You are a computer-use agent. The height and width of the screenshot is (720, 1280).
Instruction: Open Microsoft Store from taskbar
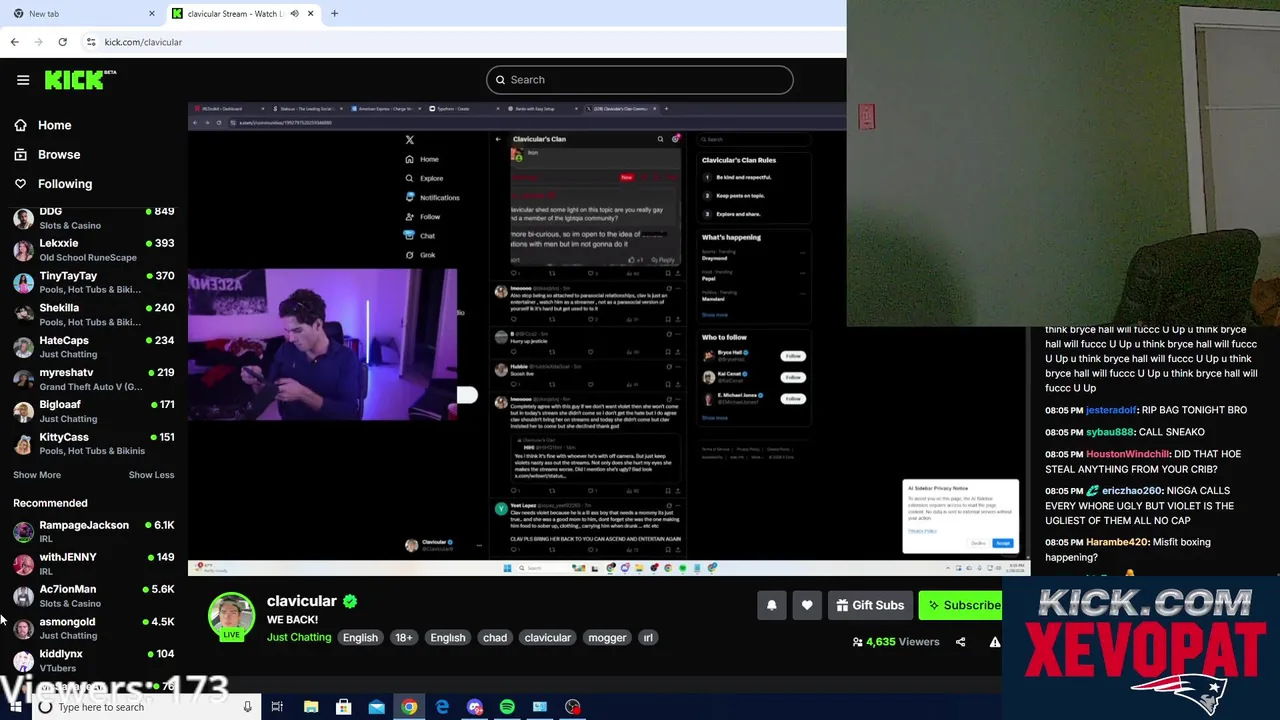point(343,707)
